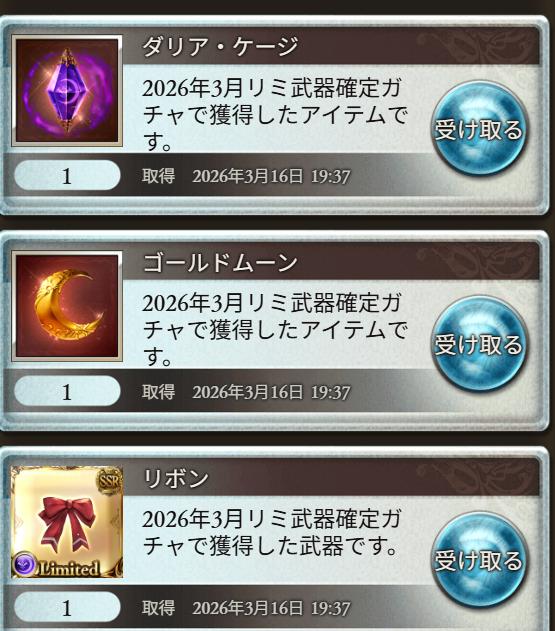The image size is (555, 631).
Task: Click the purple dark-element orb on リボン
Action: pyautogui.click(x=24, y=564)
